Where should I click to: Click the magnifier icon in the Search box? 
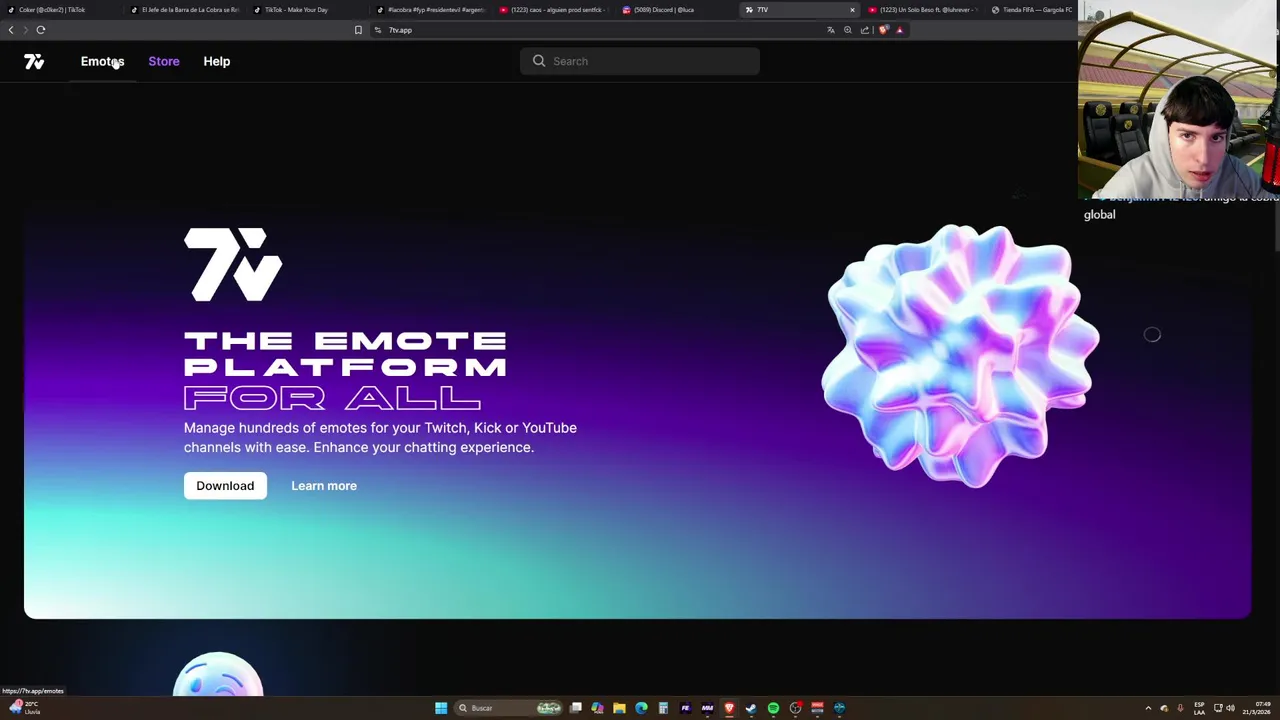[539, 61]
